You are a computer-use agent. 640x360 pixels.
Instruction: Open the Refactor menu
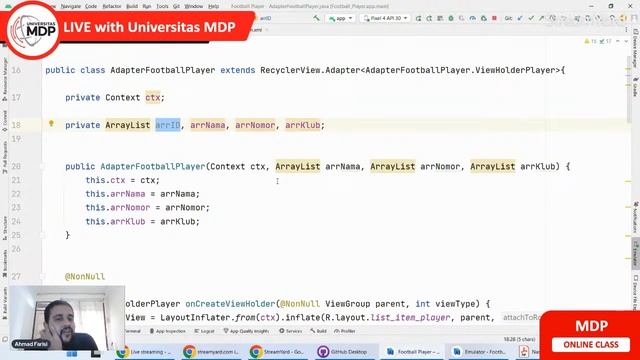point(112,7)
